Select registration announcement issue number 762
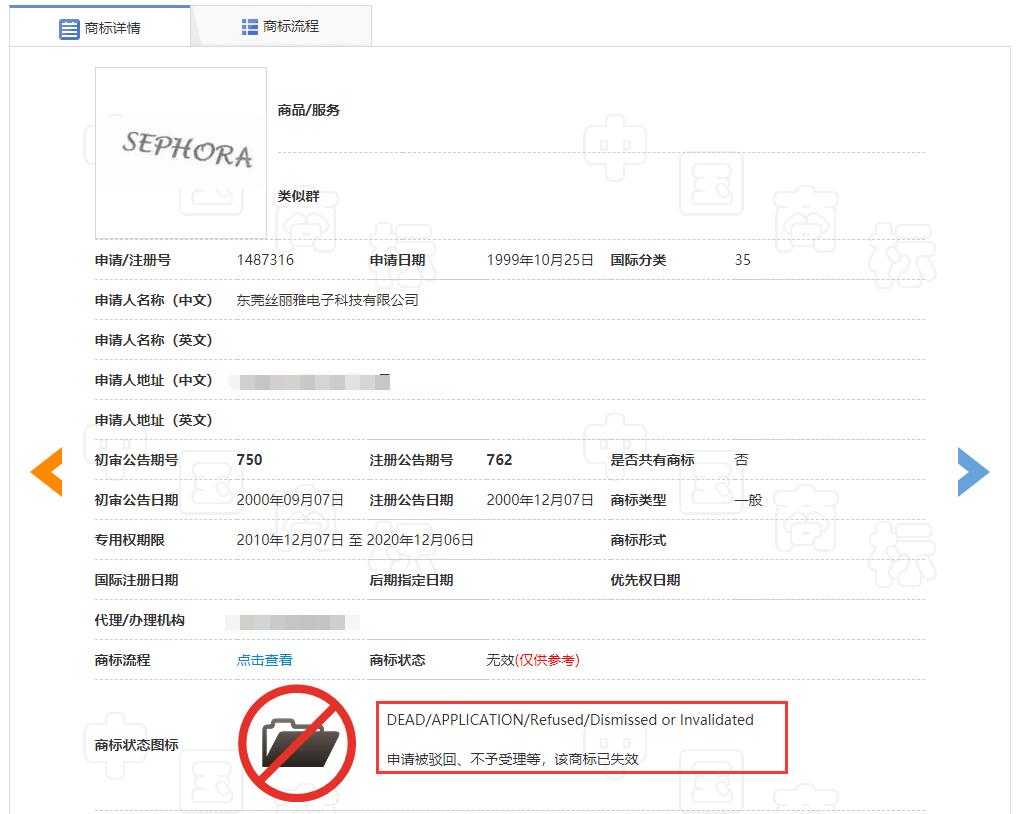 pos(499,460)
